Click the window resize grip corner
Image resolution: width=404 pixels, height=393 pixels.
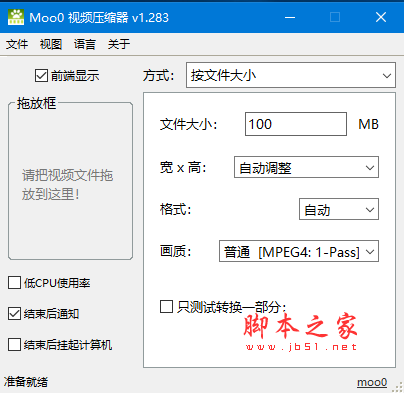click(x=398, y=387)
